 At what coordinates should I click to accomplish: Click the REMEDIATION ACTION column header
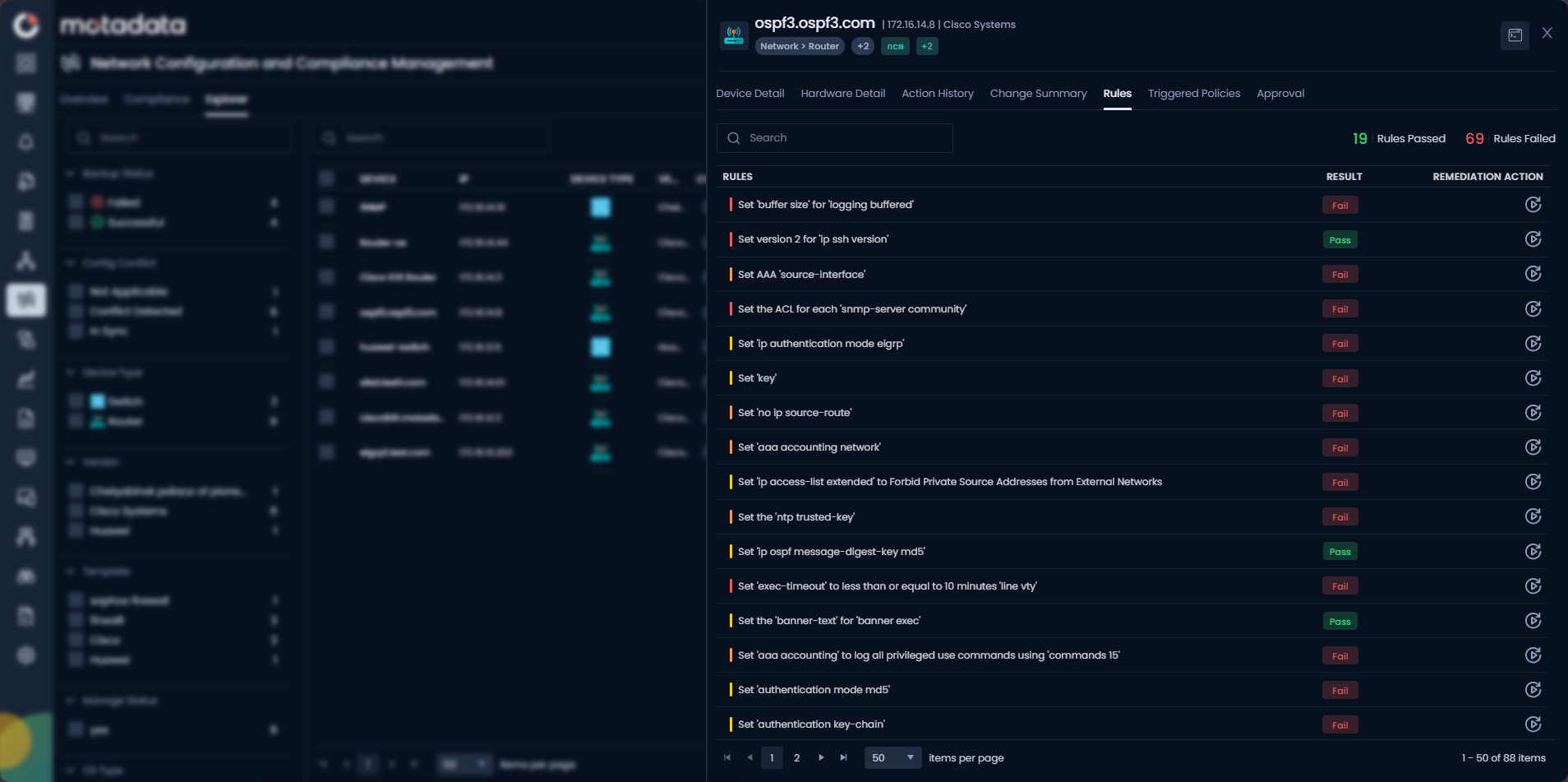tap(1487, 177)
